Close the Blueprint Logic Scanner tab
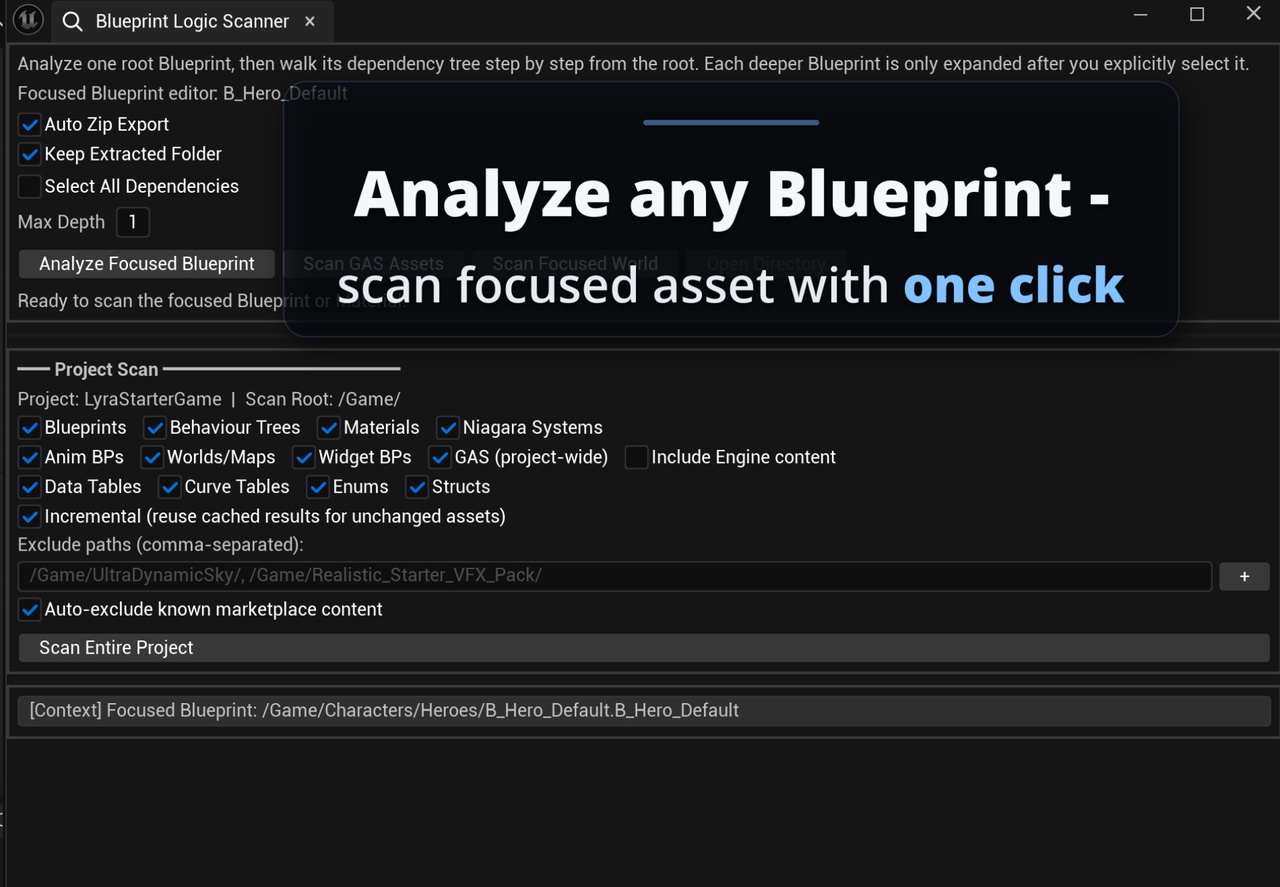The height and width of the screenshot is (887, 1280). click(310, 21)
